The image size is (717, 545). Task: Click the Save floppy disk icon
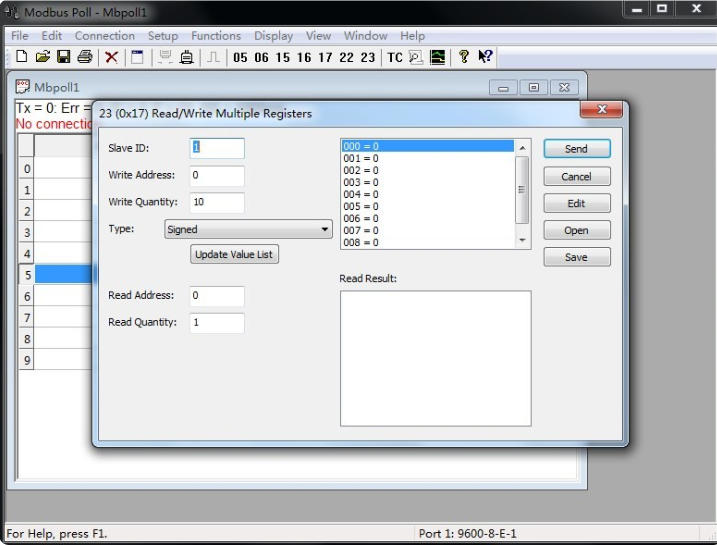(63, 57)
